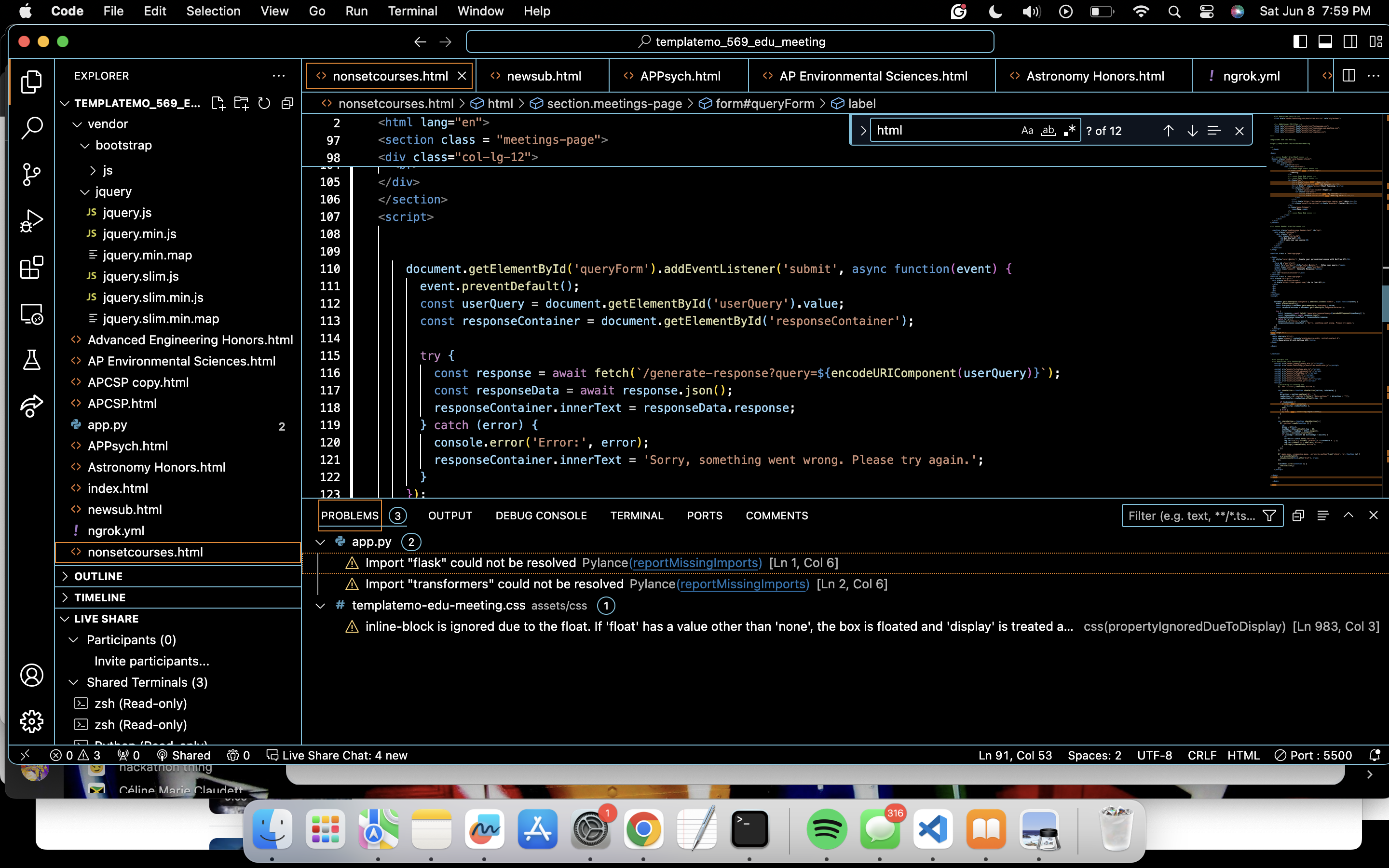Toggle Match Case in find widget
The width and height of the screenshot is (1389, 868).
[1027, 131]
